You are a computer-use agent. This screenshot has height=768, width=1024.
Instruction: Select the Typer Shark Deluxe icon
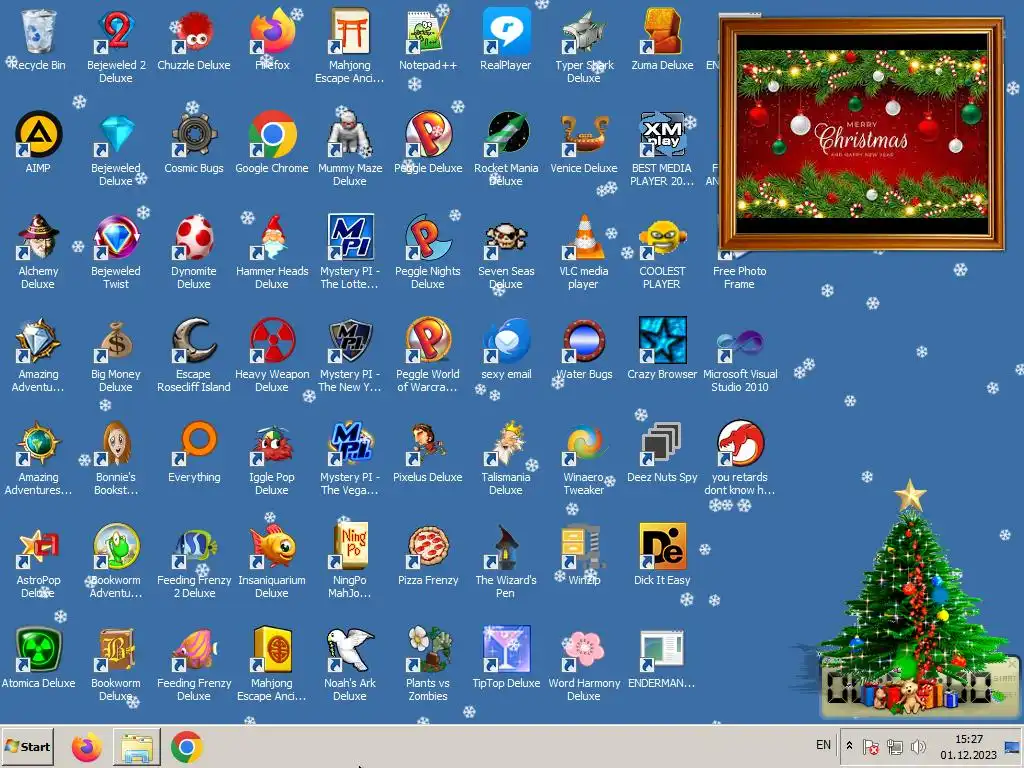584,31
